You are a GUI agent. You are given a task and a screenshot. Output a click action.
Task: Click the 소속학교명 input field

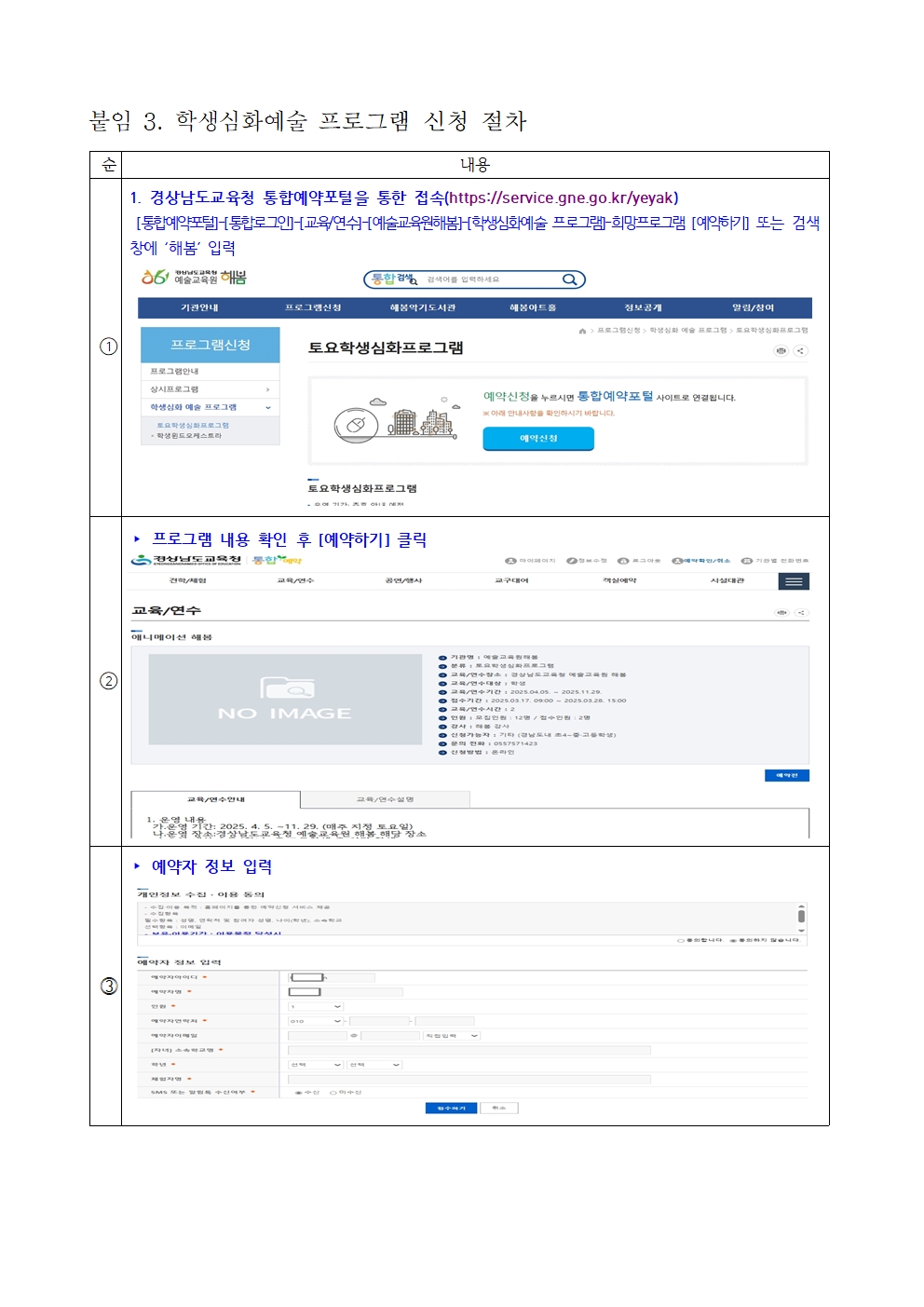469,1051
